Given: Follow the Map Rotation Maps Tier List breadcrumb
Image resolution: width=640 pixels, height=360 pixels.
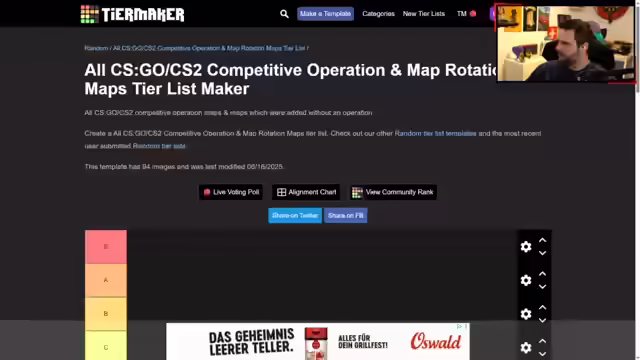Looking at the screenshot, I should click(209, 48).
